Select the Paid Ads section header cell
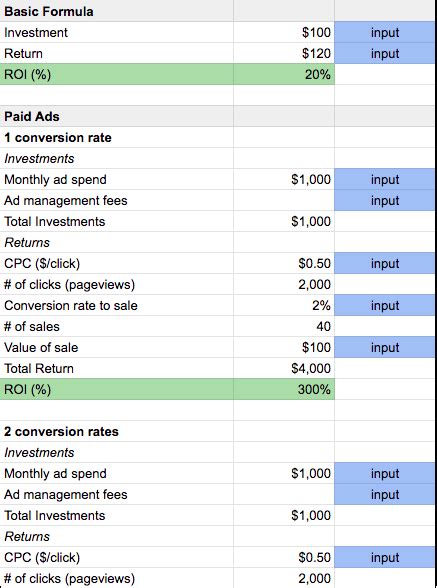 pyautogui.click(x=116, y=116)
